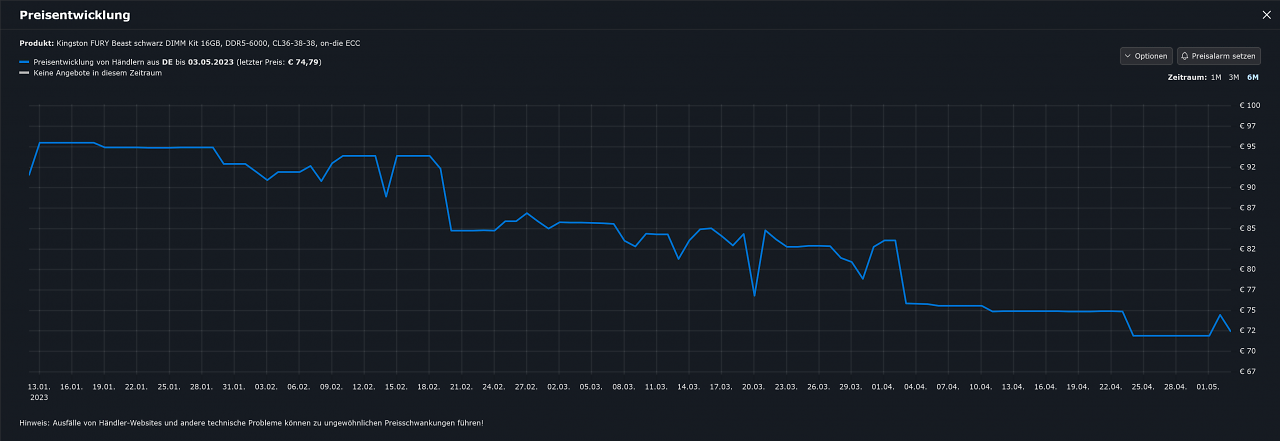Click the € 100 price axis label
This screenshot has width=1280, height=441.
click(x=1250, y=105)
